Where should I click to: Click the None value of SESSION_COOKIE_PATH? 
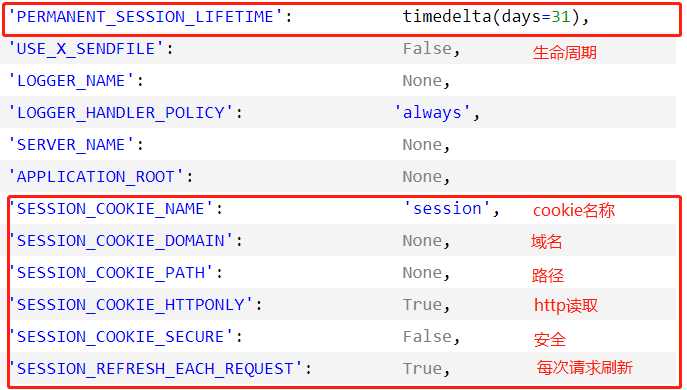(422, 273)
